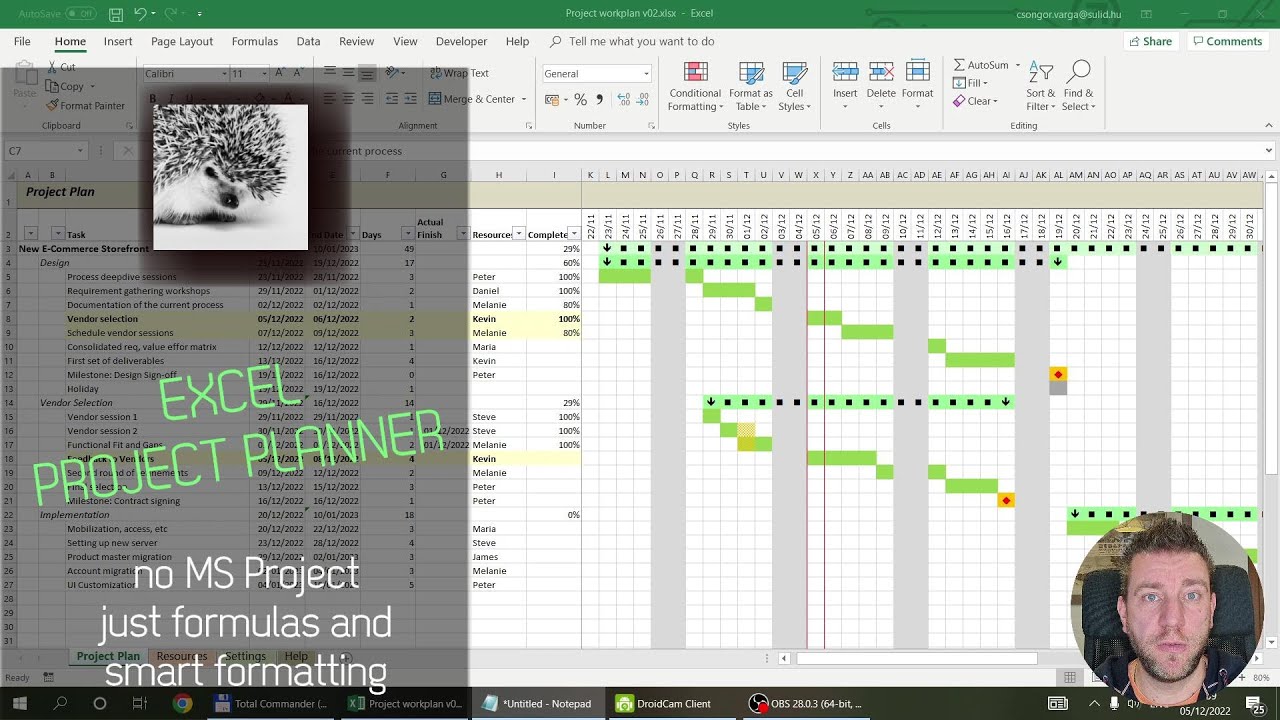This screenshot has width=1280, height=720.
Task: Switch to Total Commander on taskbar
Action: click(271, 703)
